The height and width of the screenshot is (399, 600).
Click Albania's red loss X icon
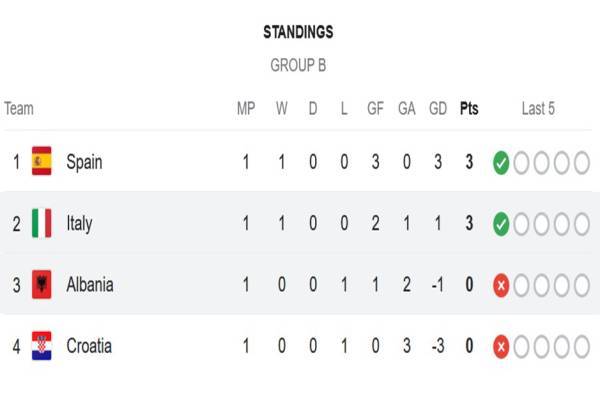pyautogui.click(x=501, y=285)
